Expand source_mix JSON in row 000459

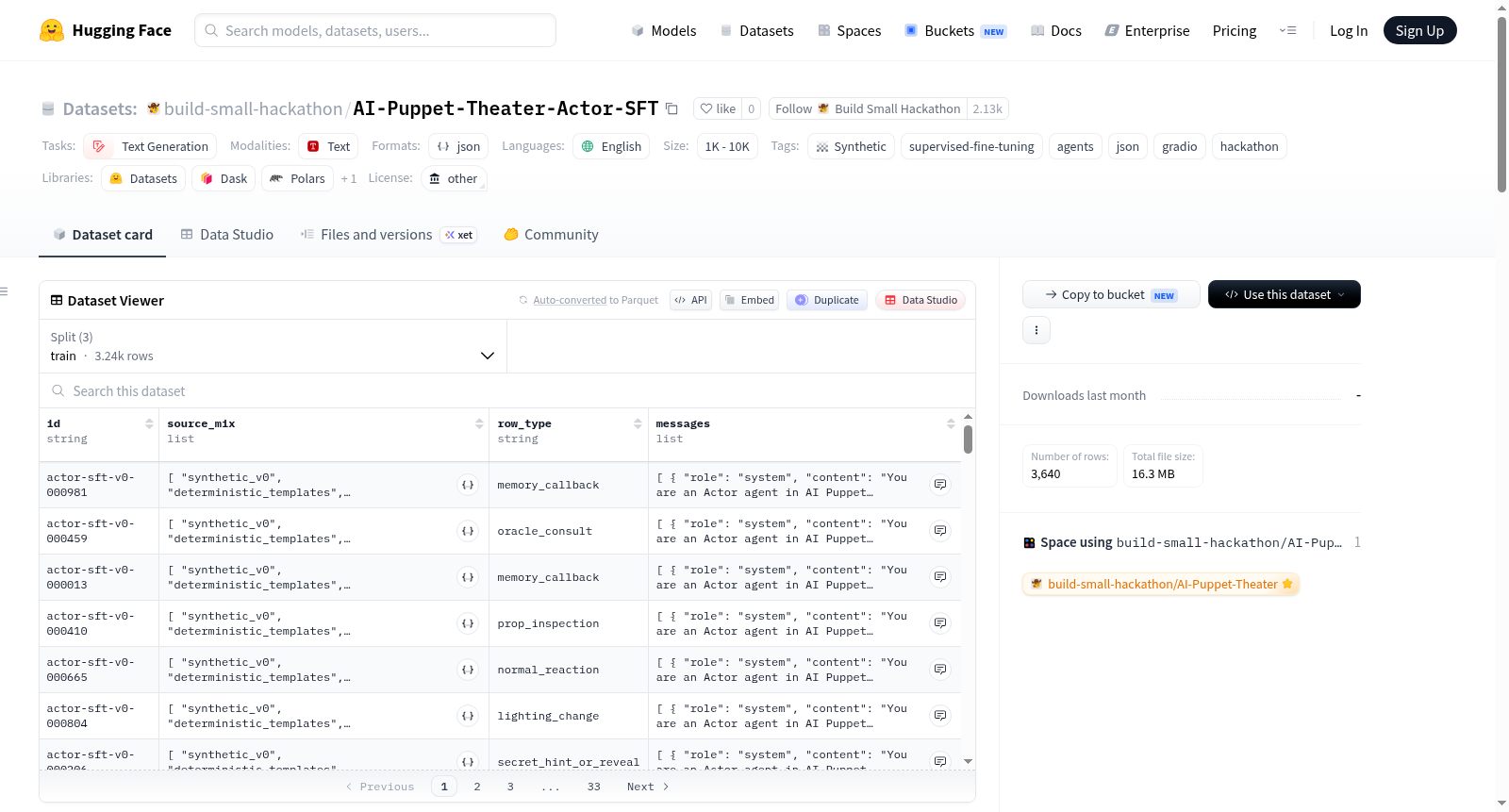coord(468,531)
